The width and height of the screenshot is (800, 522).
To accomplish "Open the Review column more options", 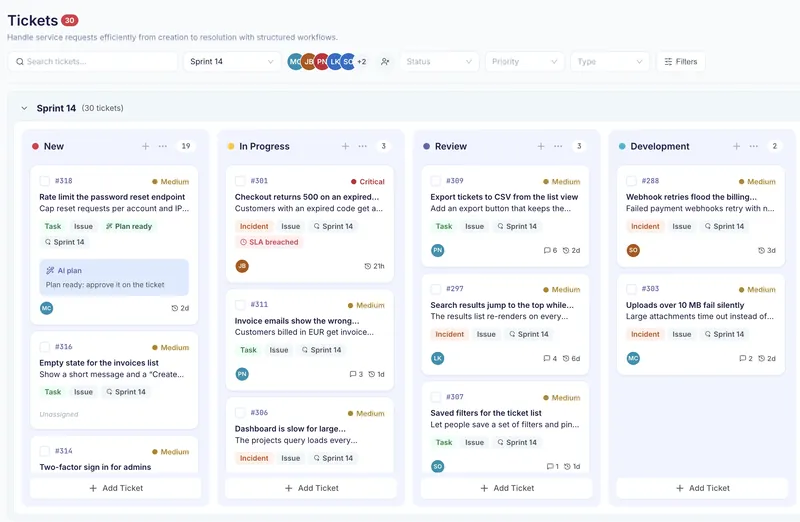I will [x=558, y=146].
